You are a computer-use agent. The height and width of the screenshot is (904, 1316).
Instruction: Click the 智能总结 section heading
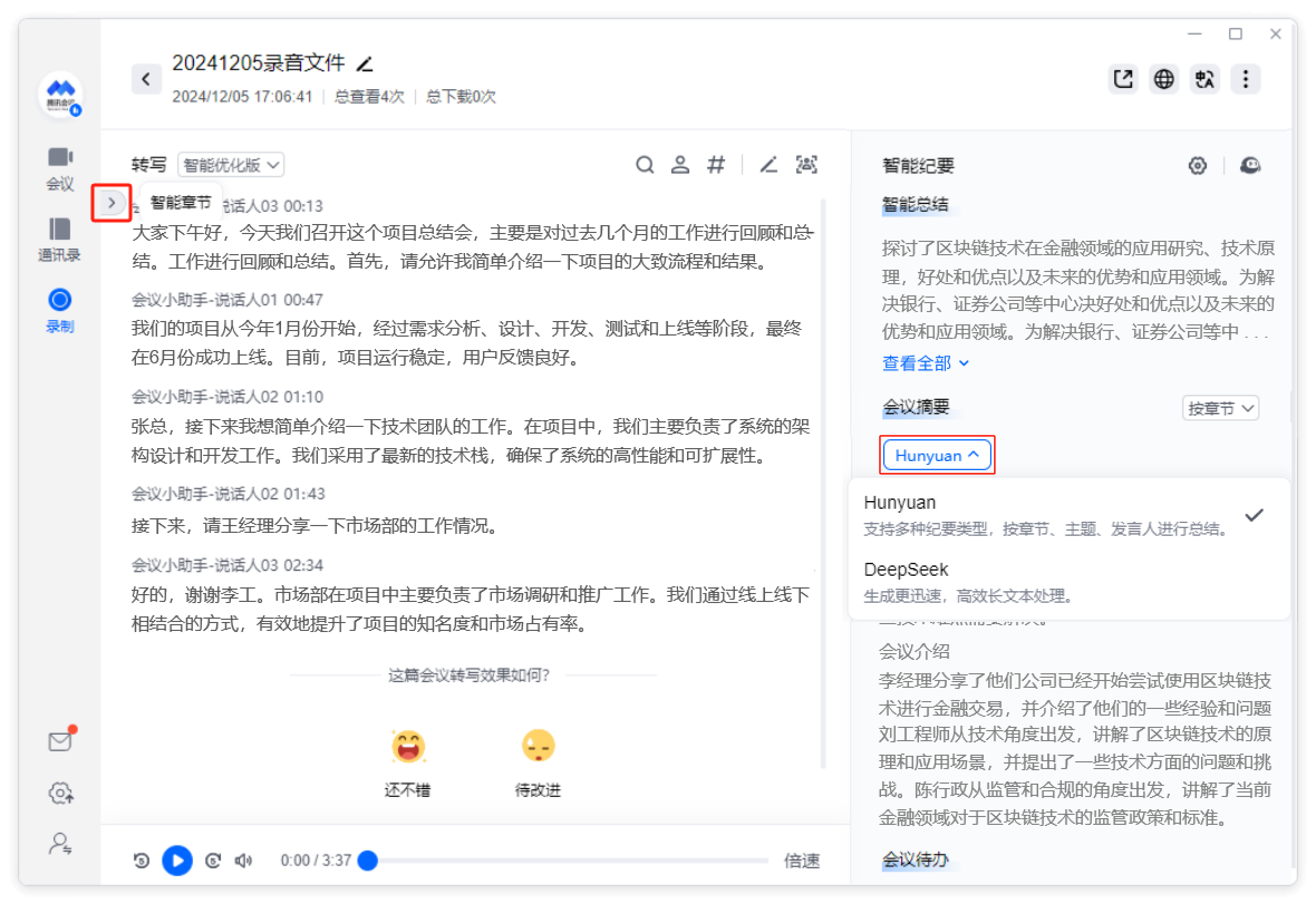tap(915, 205)
